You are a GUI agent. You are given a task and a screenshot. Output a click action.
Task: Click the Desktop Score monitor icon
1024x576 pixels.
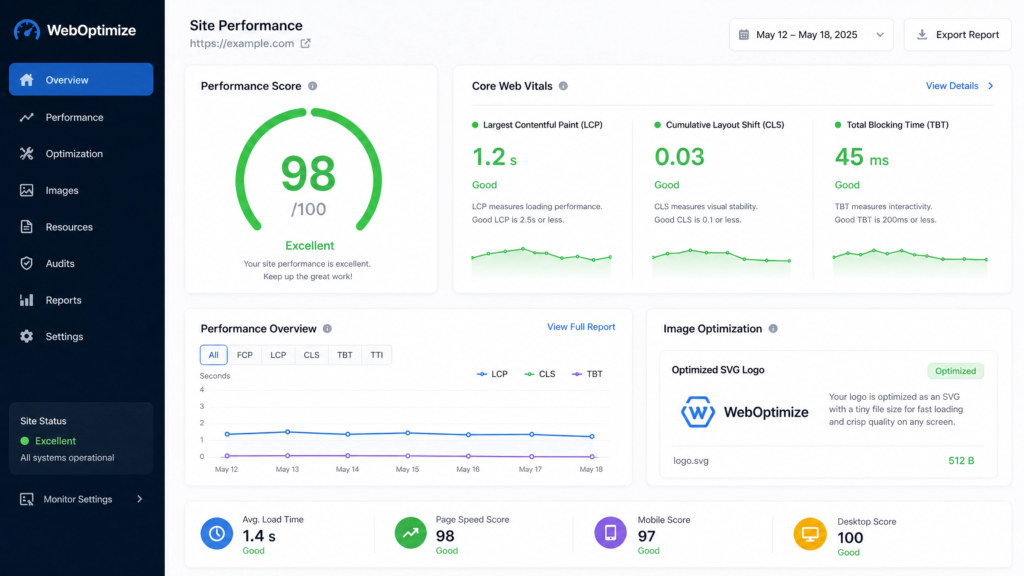point(810,534)
